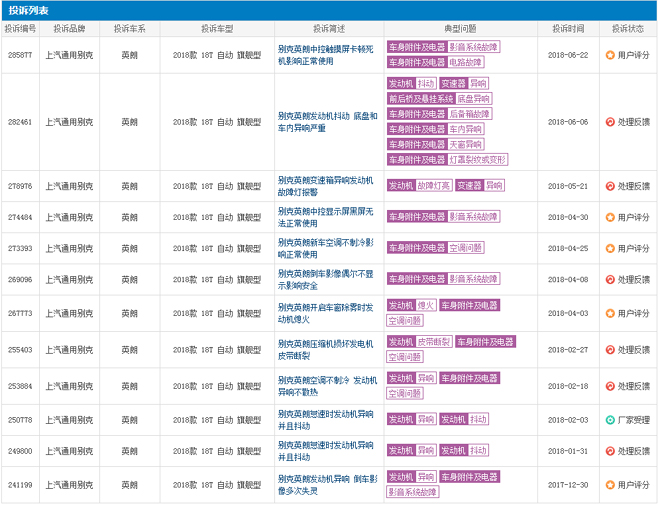Click the 投诉列表 panel title
This screenshot has height=506, width=660.
click(29, 11)
